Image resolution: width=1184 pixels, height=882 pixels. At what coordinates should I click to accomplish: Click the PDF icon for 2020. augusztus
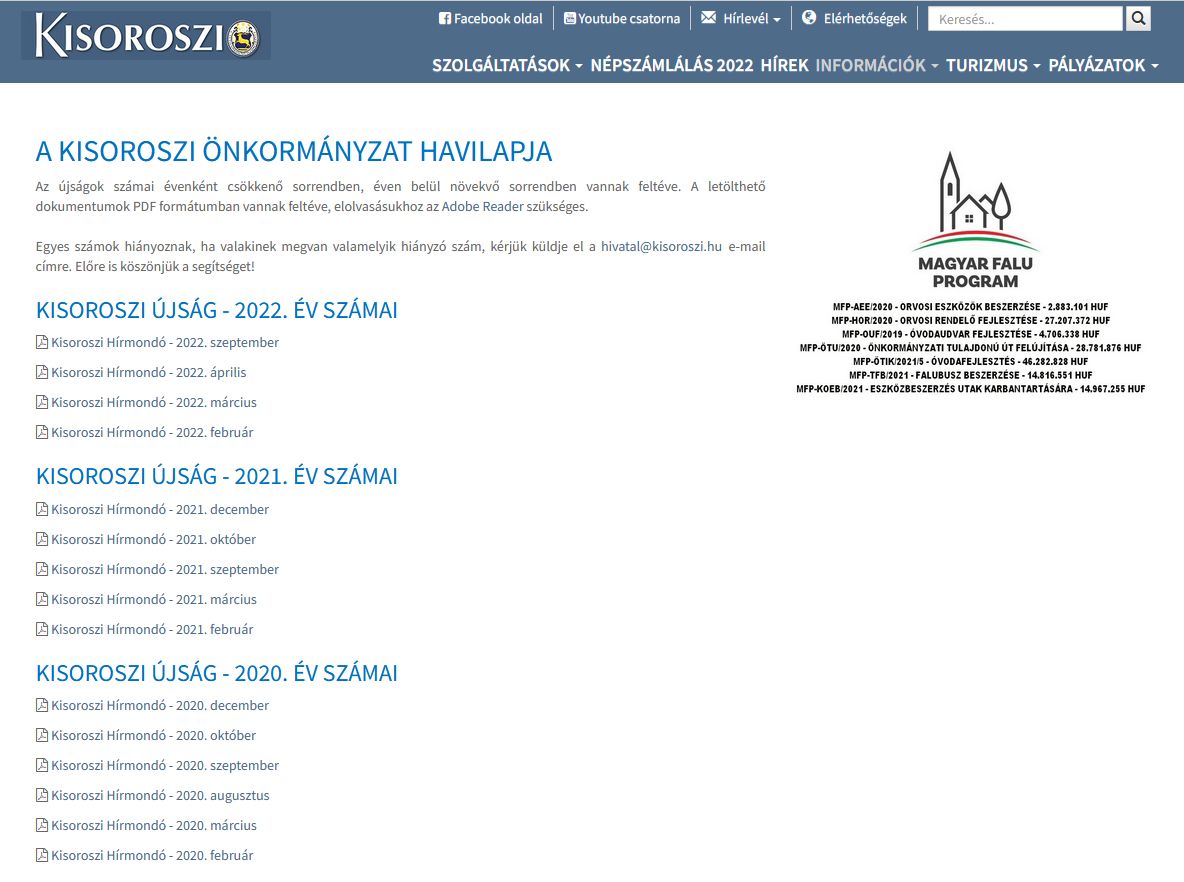pyautogui.click(x=42, y=795)
